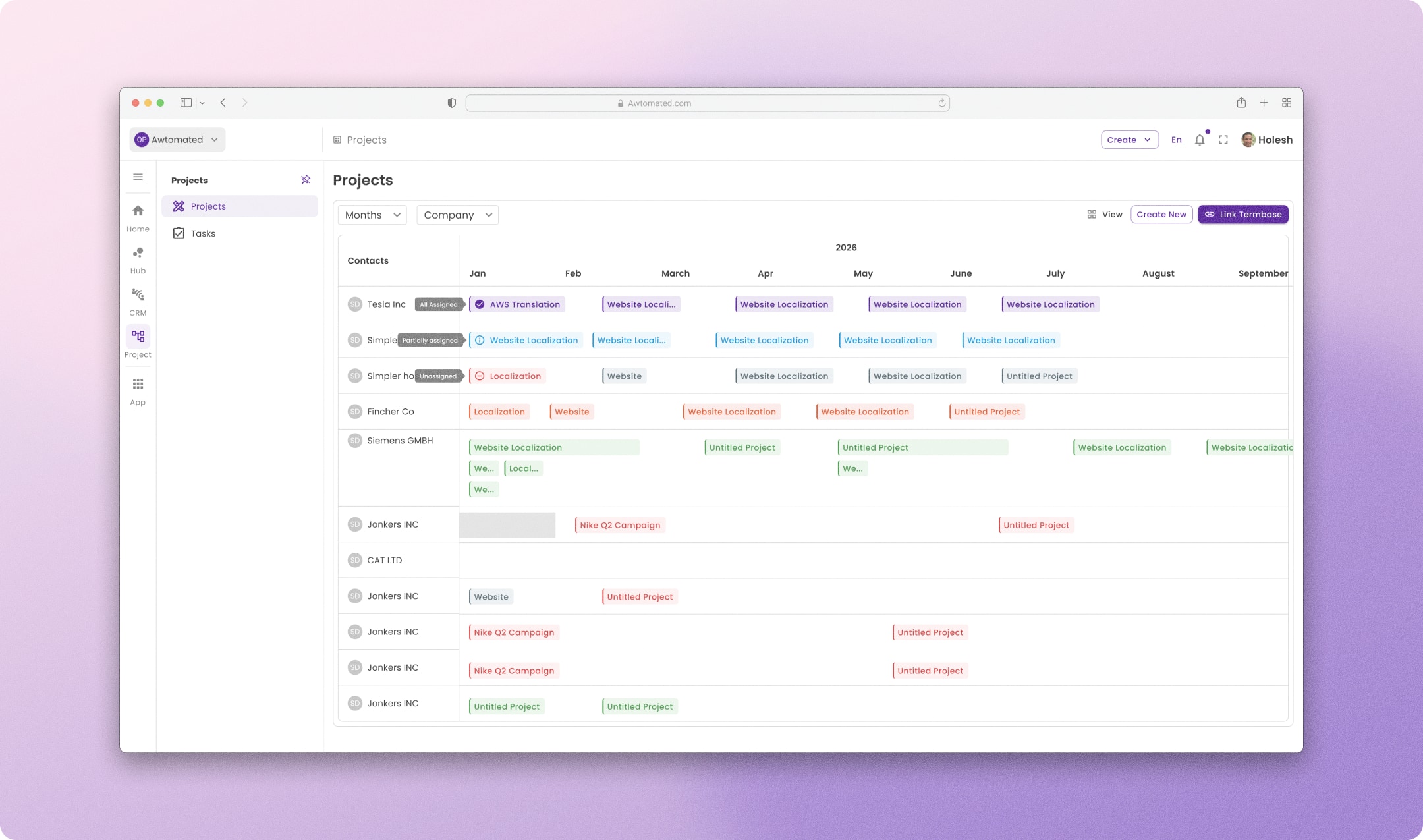Switch language via En selector

1176,140
